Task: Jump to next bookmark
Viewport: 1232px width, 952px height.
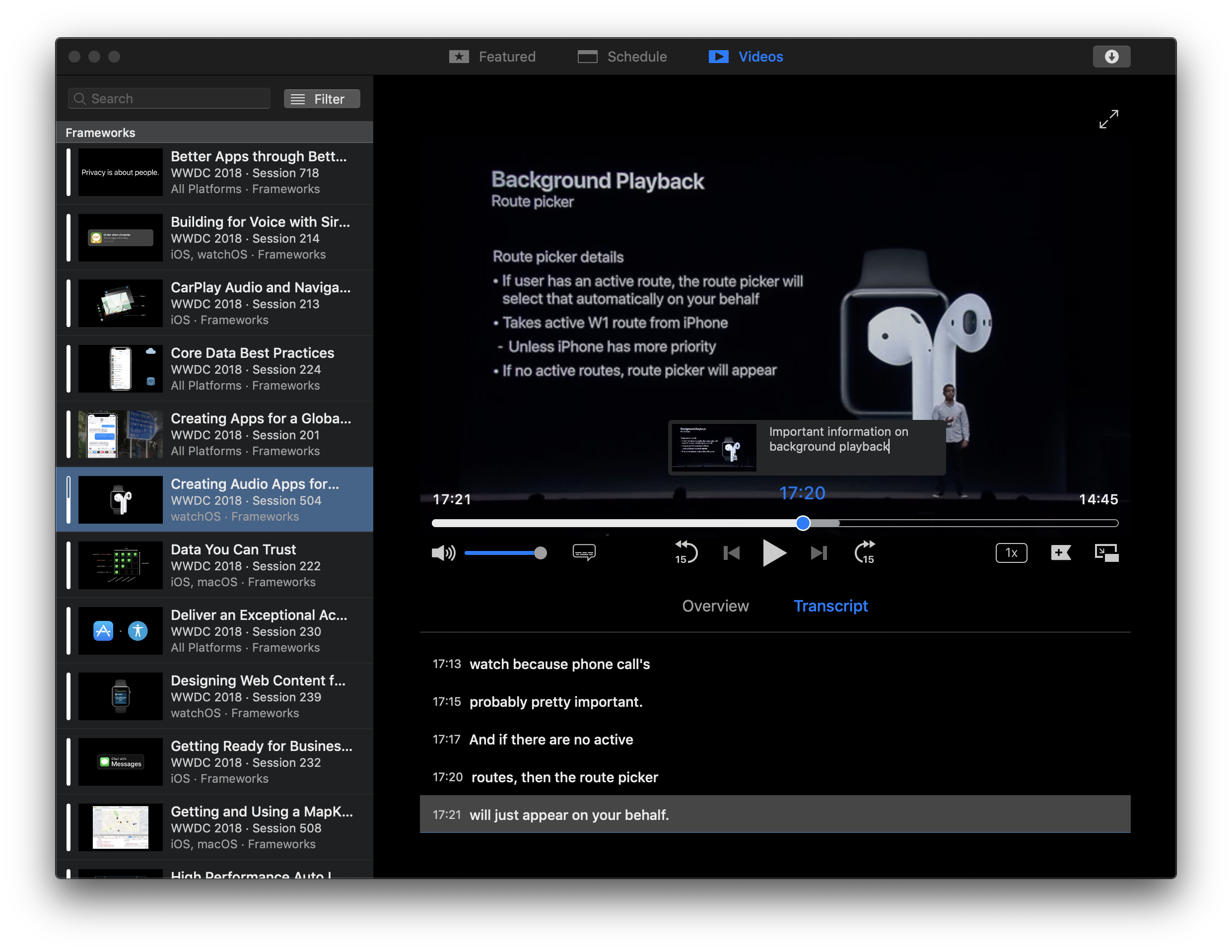Action: point(819,553)
